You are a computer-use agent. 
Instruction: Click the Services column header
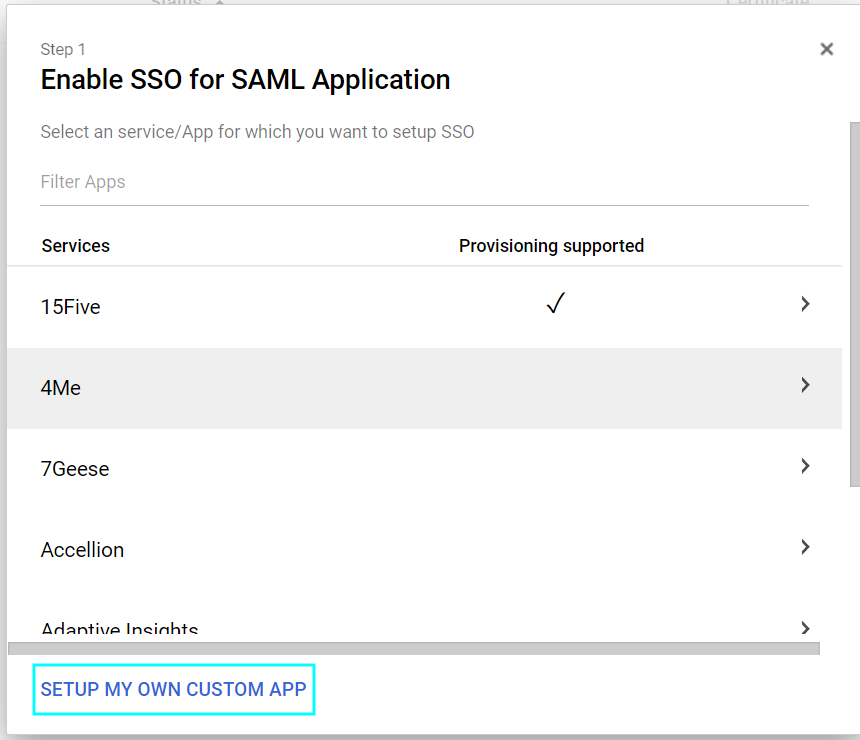pyautogui.click(x=76, y=246)
